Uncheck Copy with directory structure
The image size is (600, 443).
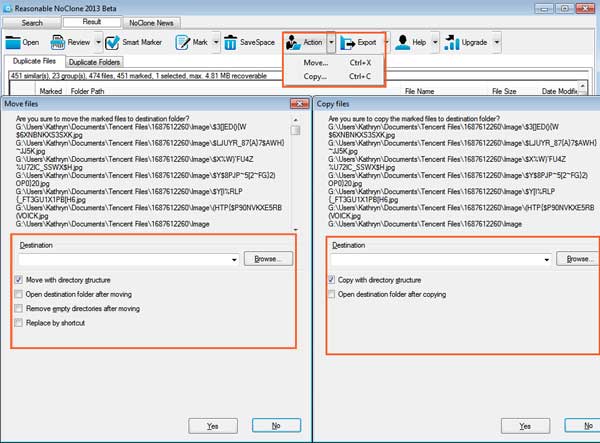[332, 280]
